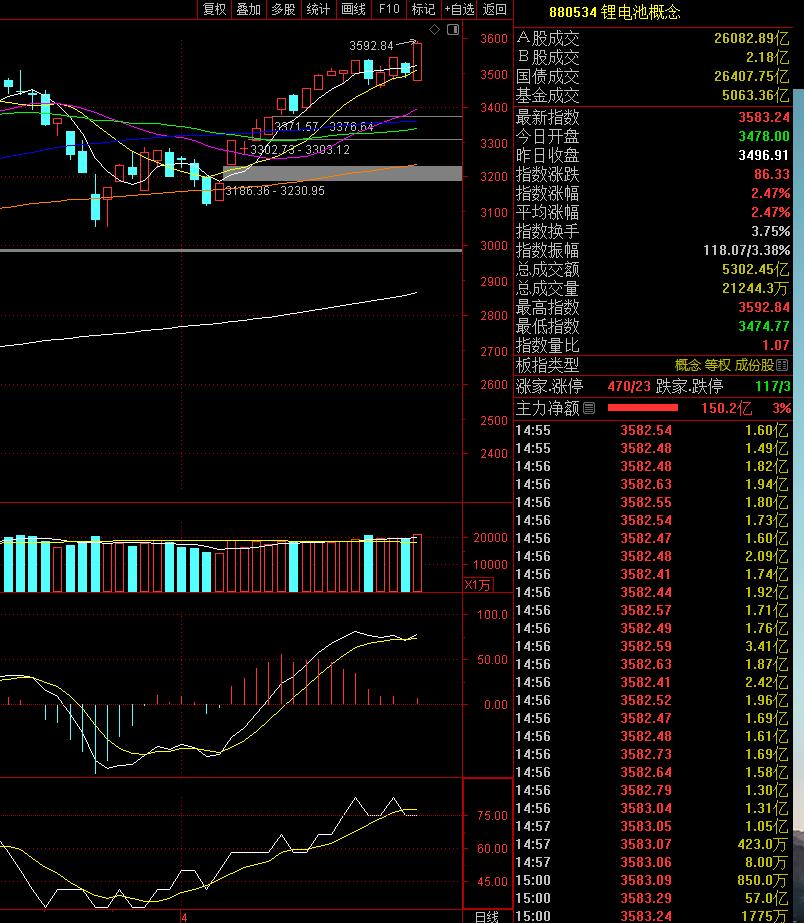Click the 成份股 constituents link
Screen dimensions: 804x923
tap(754, 365)
